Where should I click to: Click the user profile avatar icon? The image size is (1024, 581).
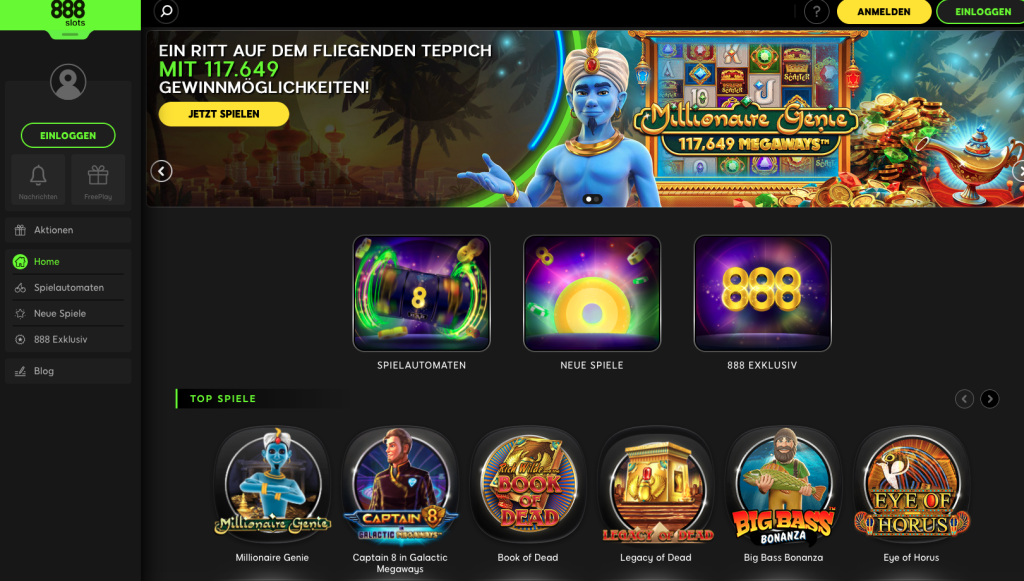click(68, 82)
